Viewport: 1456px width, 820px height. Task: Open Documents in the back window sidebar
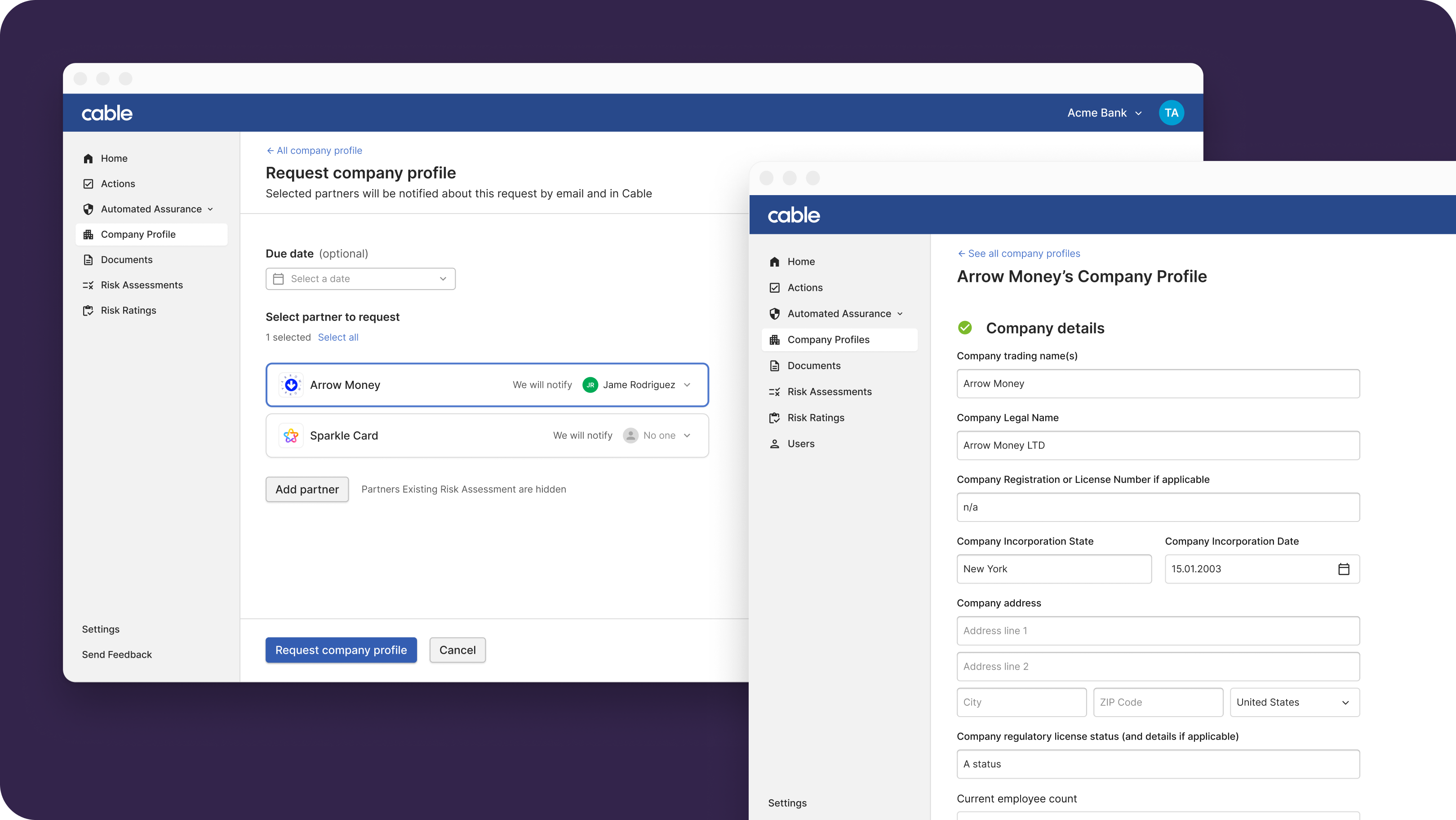pyautogui.click(x=127, y=259)
